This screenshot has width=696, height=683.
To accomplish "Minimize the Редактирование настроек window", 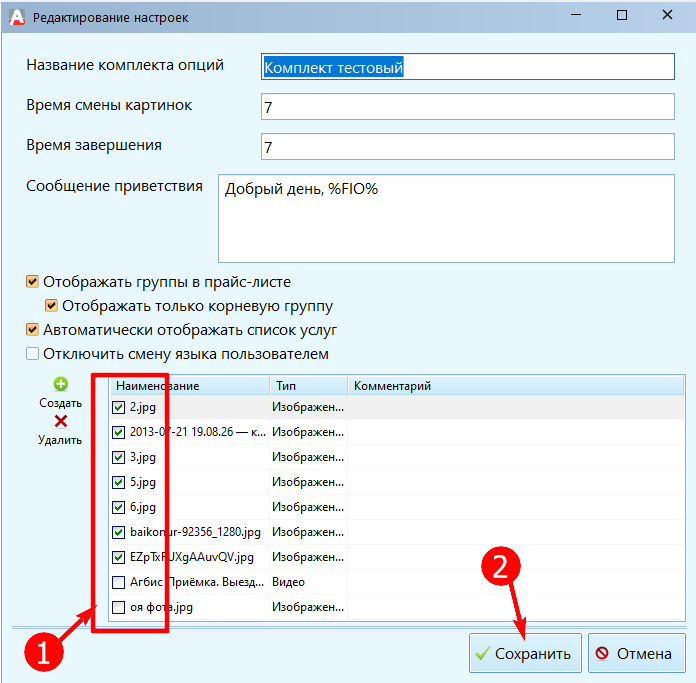I will click(x=576, y=15).
